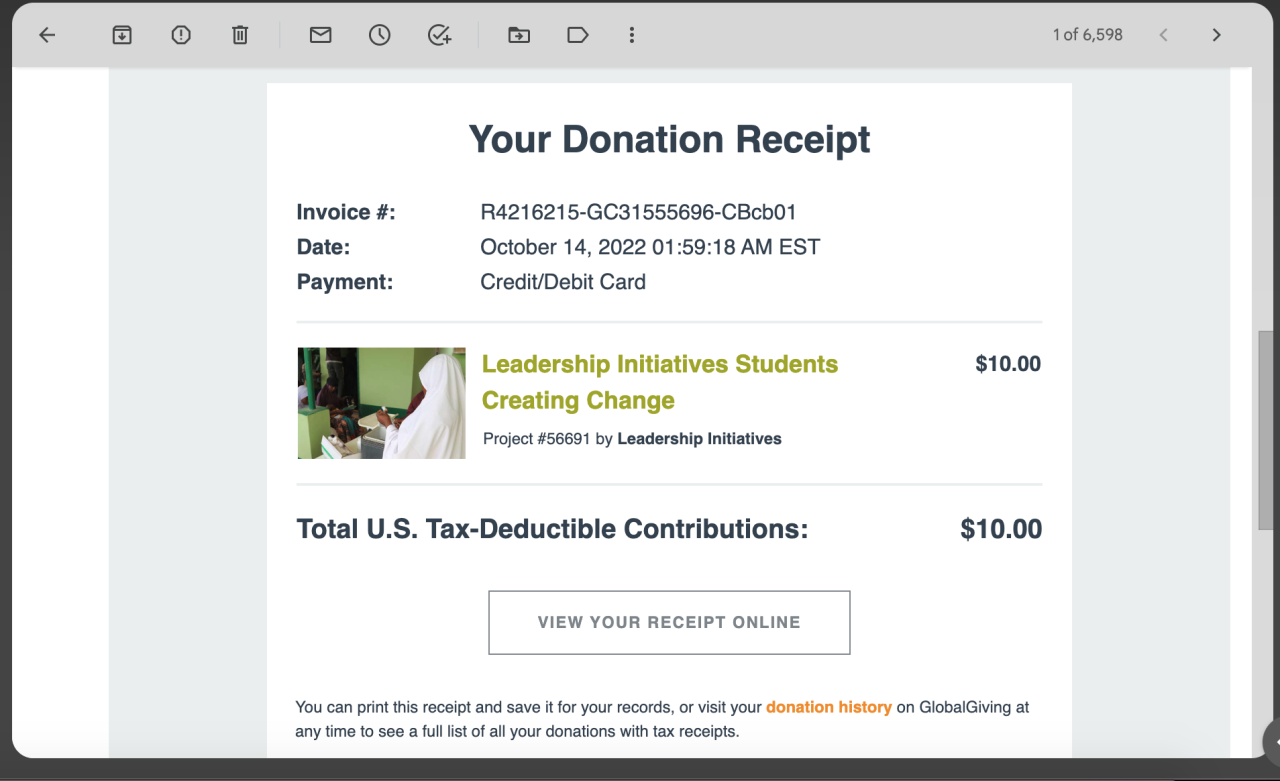Snooze this email with the clock icon

tap(379, 35)
